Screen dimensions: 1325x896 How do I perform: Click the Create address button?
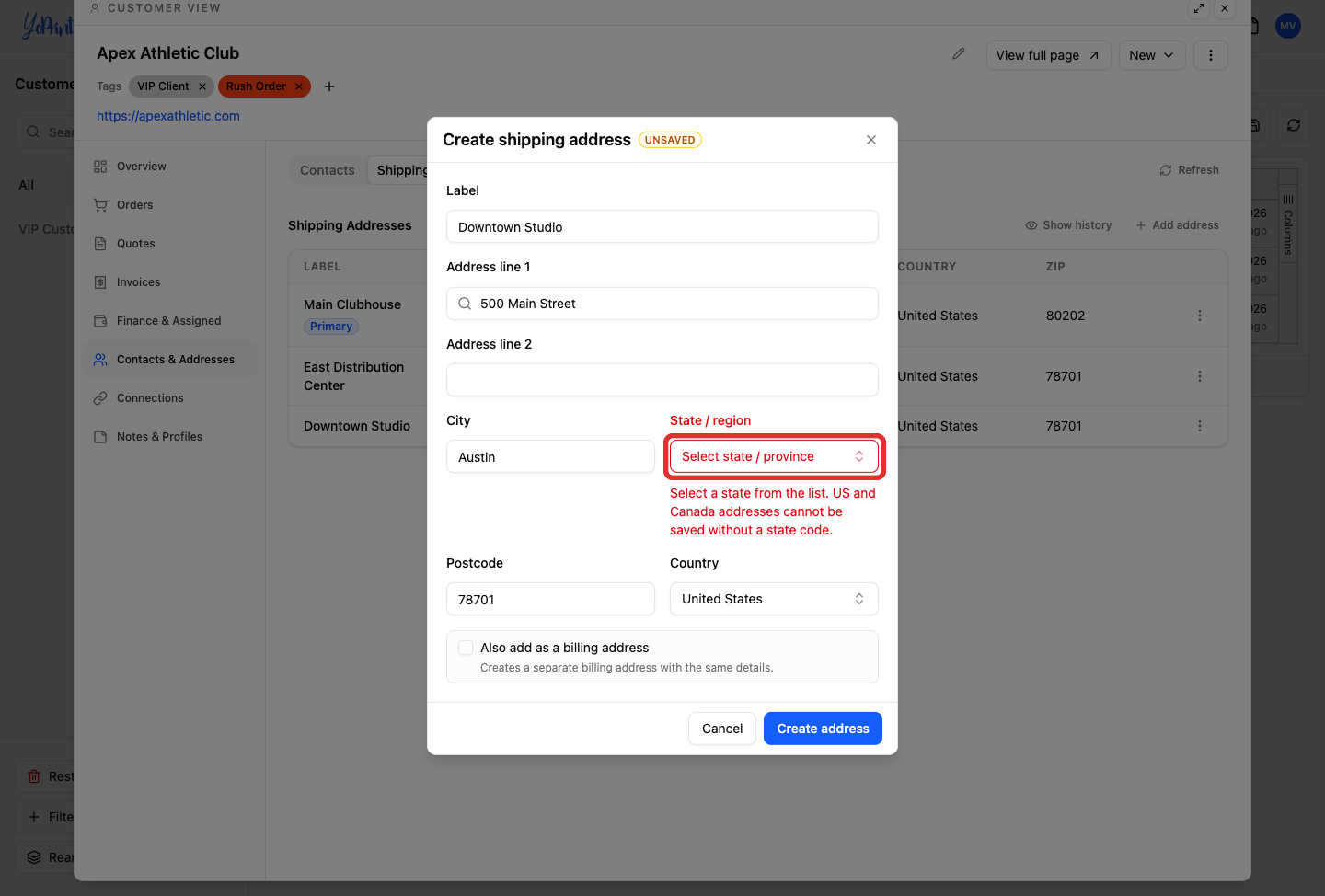pos(823,729)
